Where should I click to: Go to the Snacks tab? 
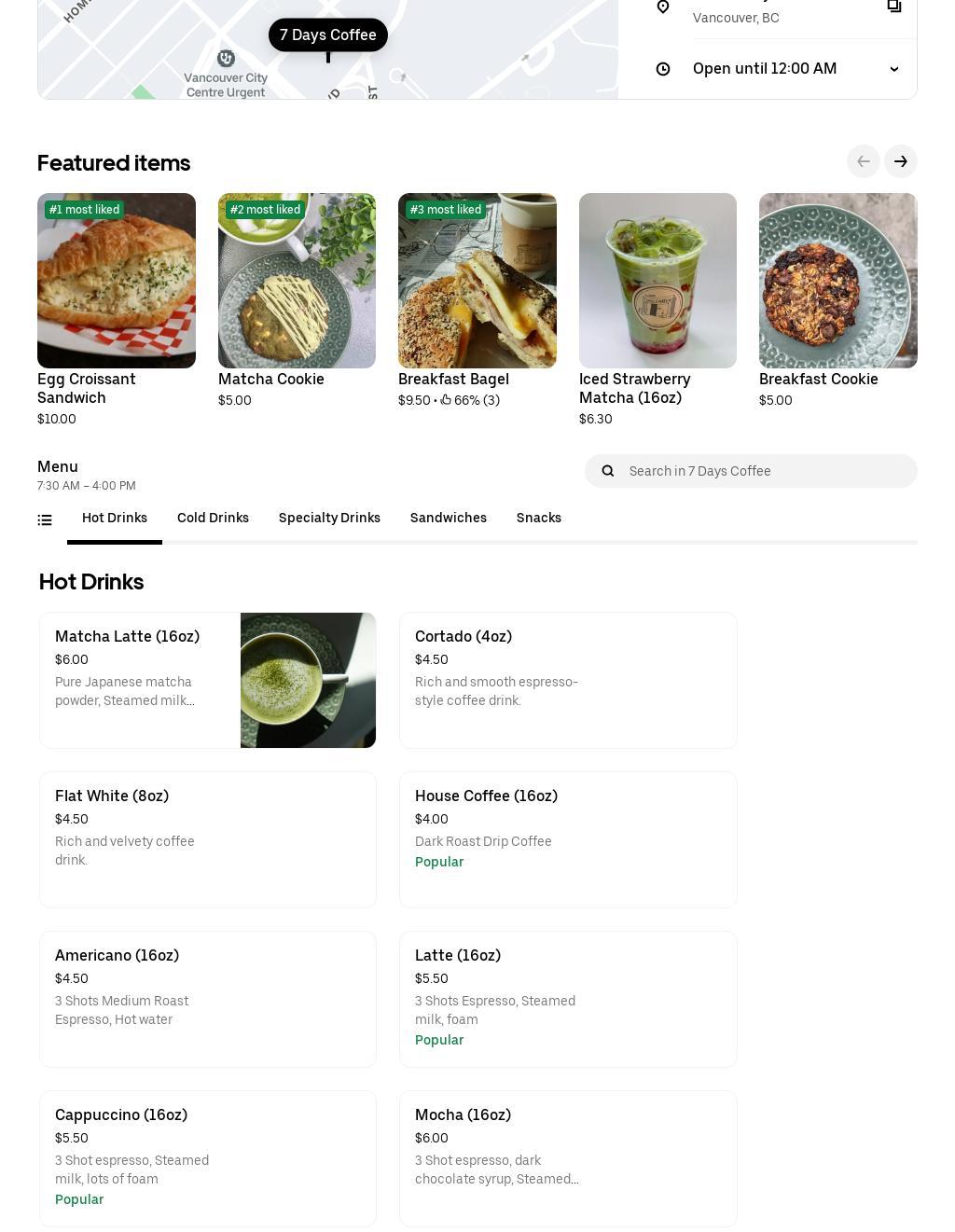539,518
